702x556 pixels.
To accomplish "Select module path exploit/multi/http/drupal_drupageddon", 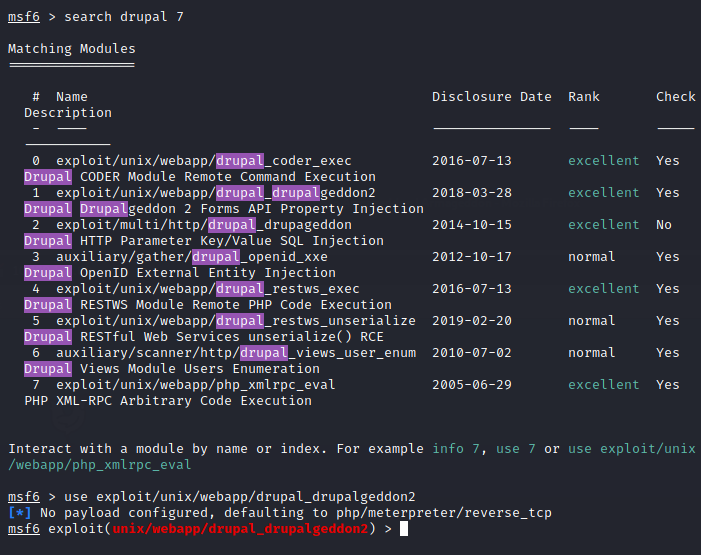I will pyautogui.click(x=204, y=225).
